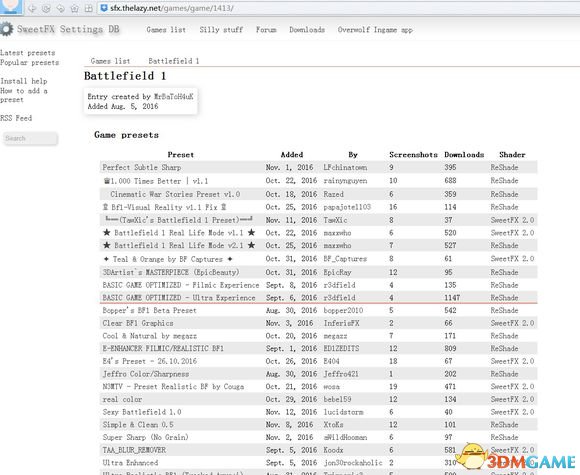Click author name ED1ZEDITS

[x=341, y=348]
